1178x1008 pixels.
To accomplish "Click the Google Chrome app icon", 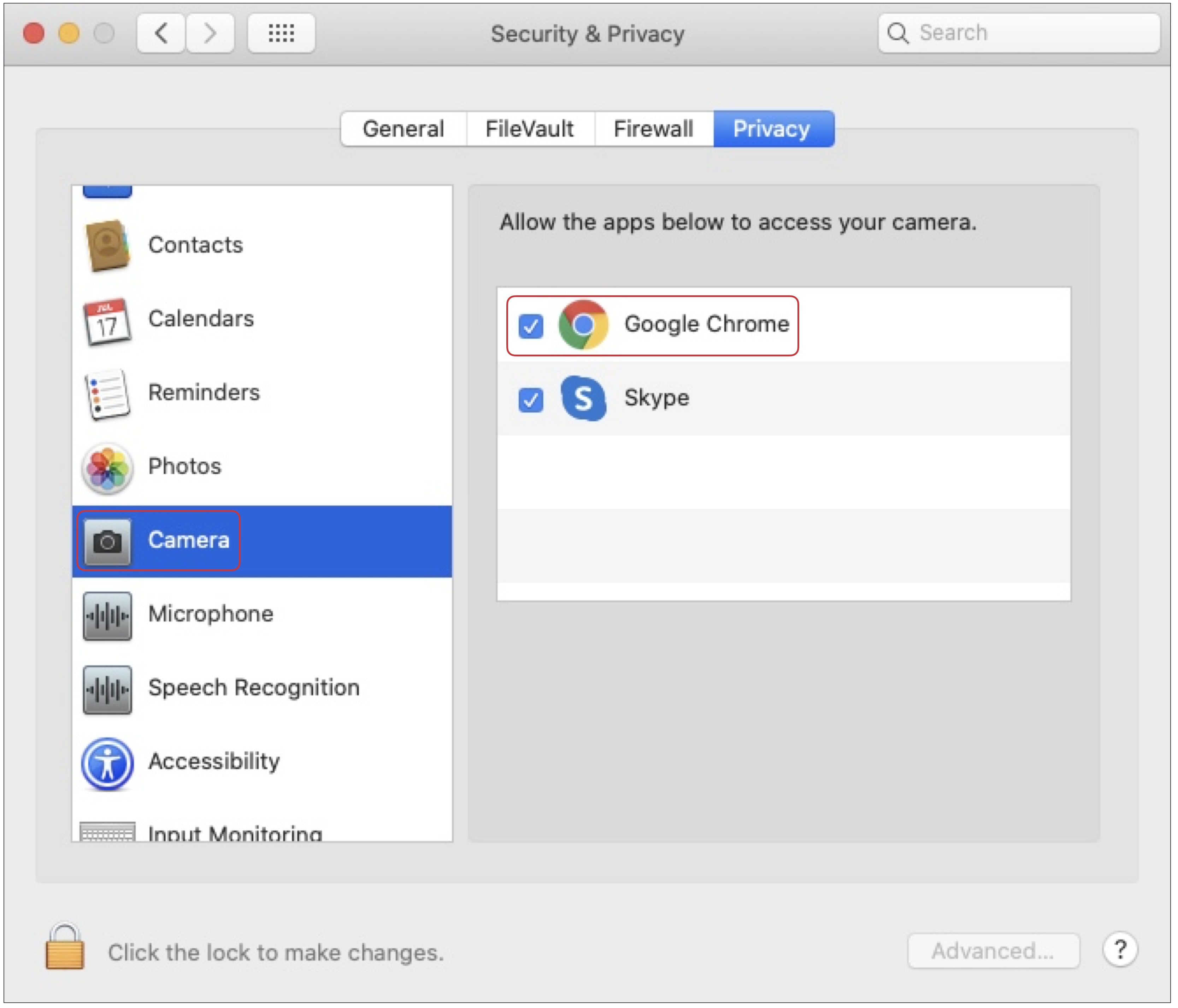I will coord(583,325).
